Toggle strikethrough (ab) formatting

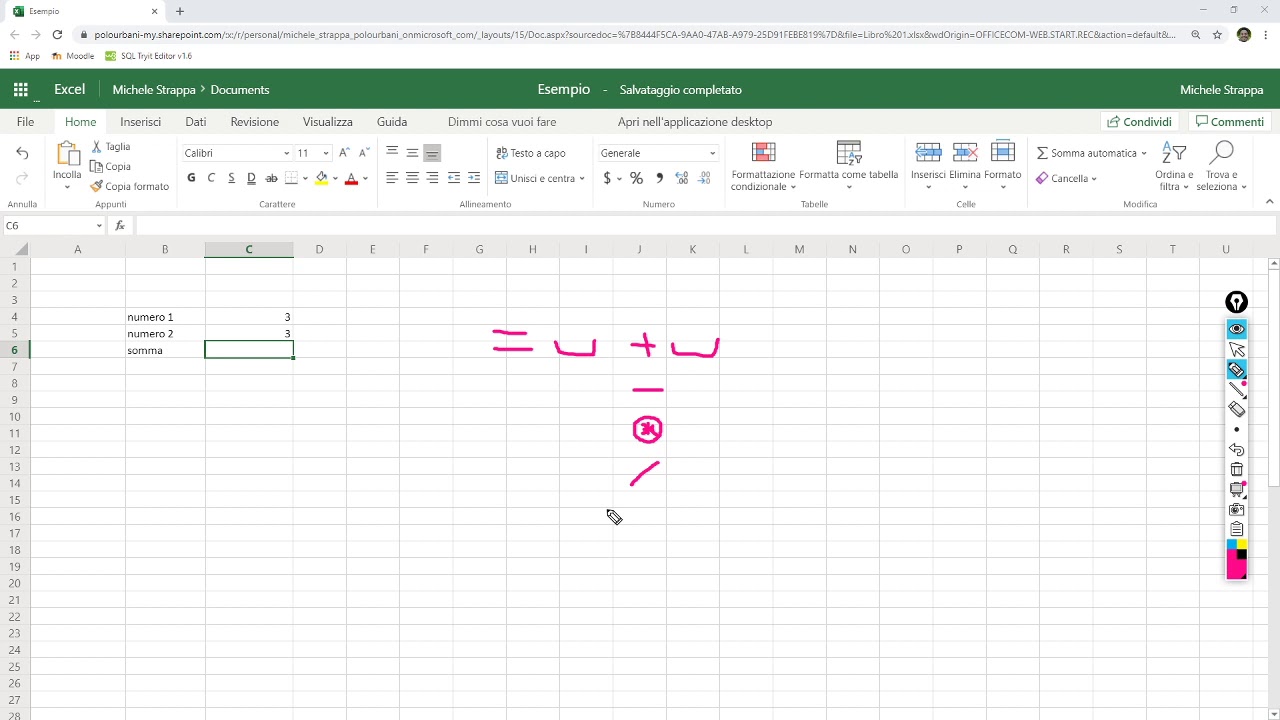271,178
